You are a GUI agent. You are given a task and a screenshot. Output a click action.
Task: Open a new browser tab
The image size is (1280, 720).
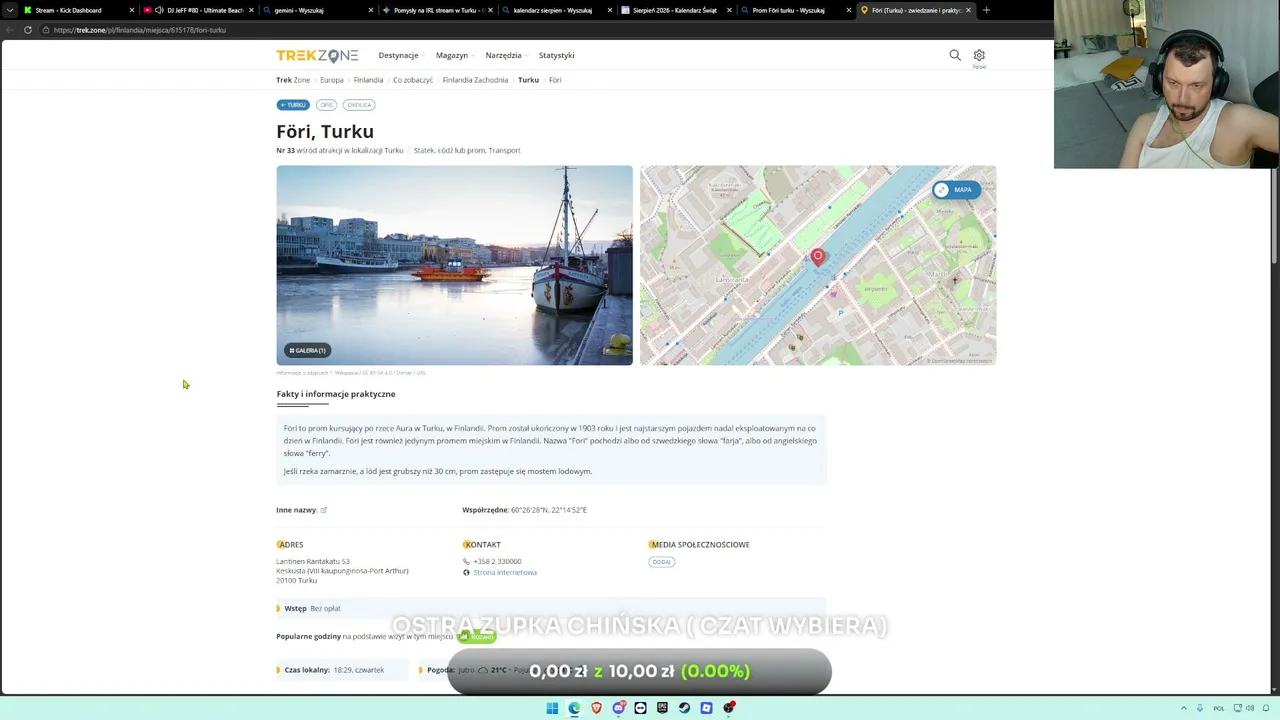986,10
